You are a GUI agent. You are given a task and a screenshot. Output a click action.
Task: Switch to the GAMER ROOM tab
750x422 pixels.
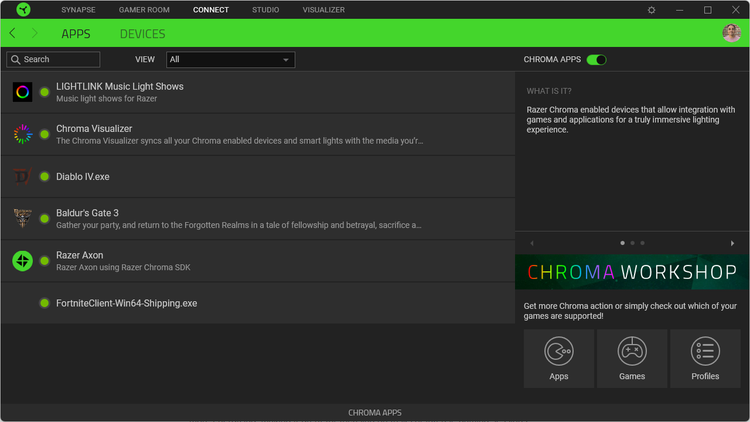tap(144, 10)
